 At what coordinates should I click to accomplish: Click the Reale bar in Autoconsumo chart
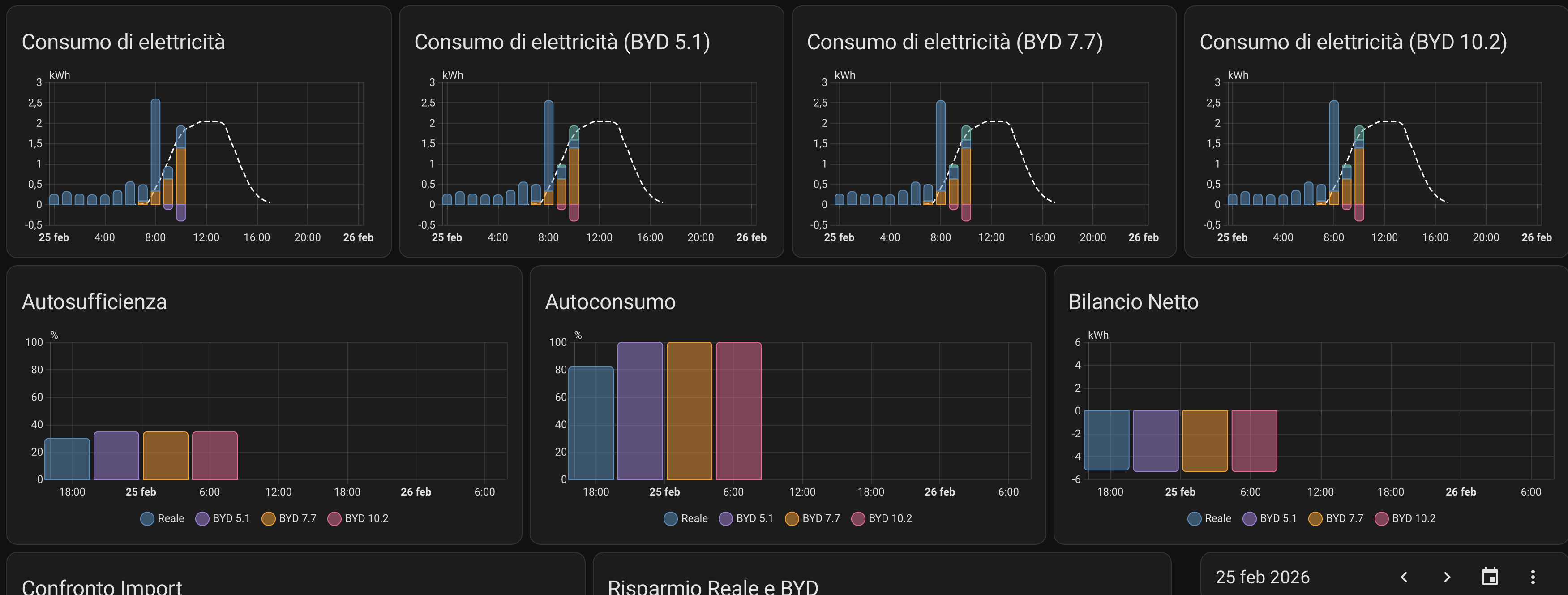pos(591,423)
